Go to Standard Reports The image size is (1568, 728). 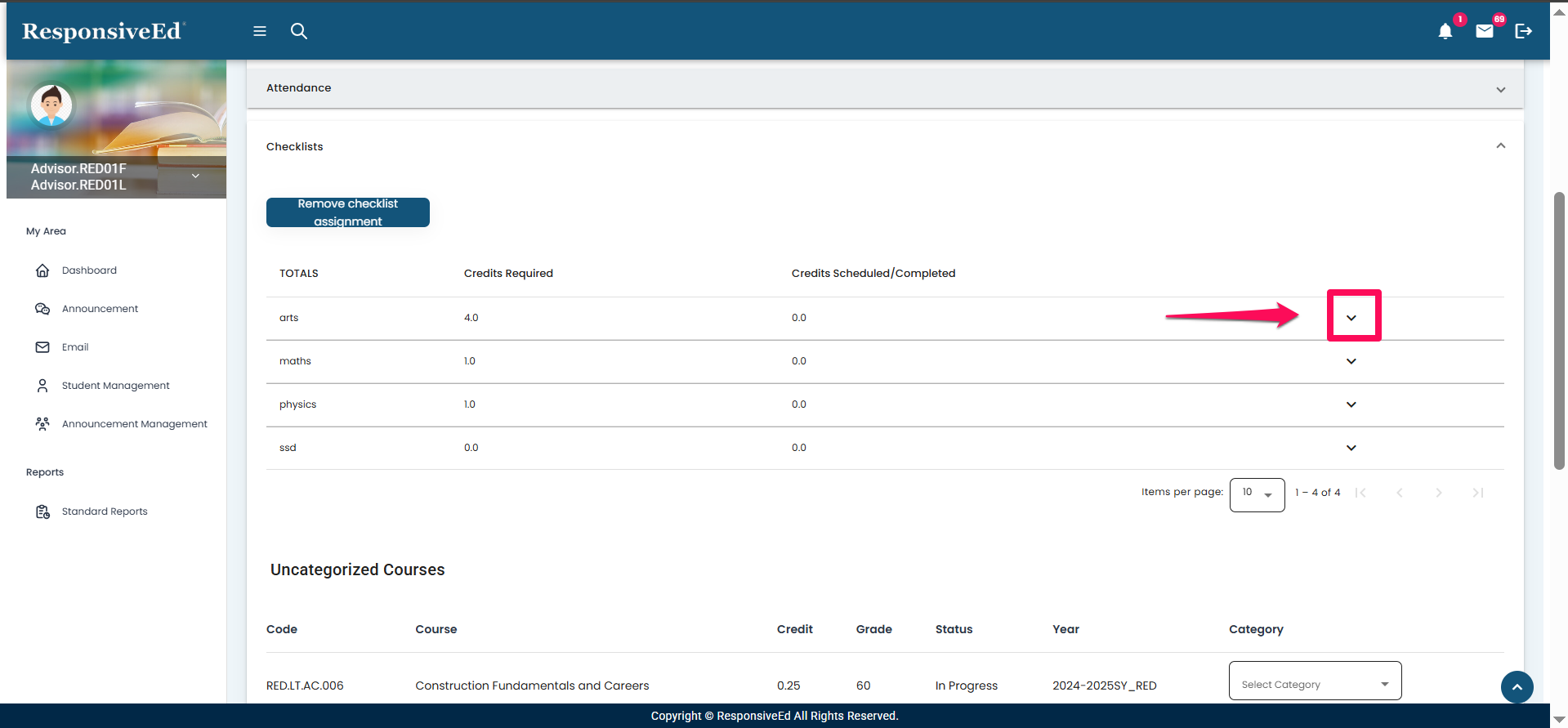point(105,511)
